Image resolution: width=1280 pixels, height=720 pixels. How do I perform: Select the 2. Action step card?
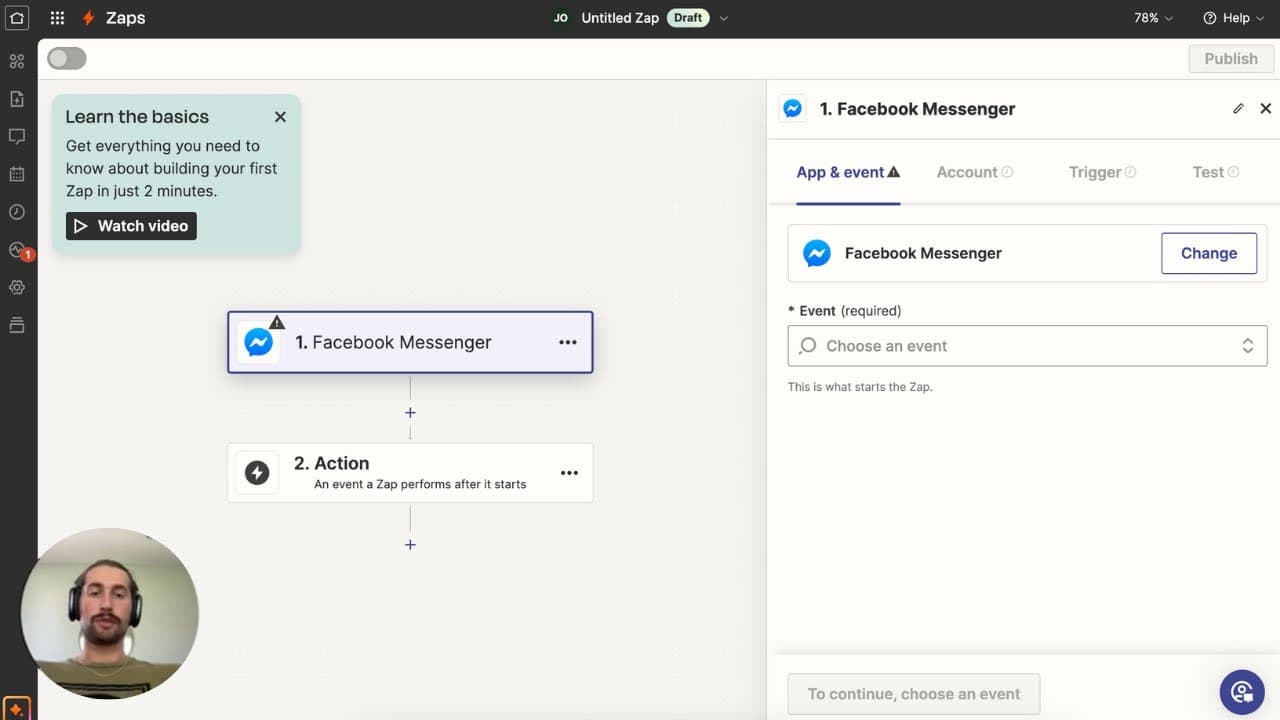[x=410, y=472]
